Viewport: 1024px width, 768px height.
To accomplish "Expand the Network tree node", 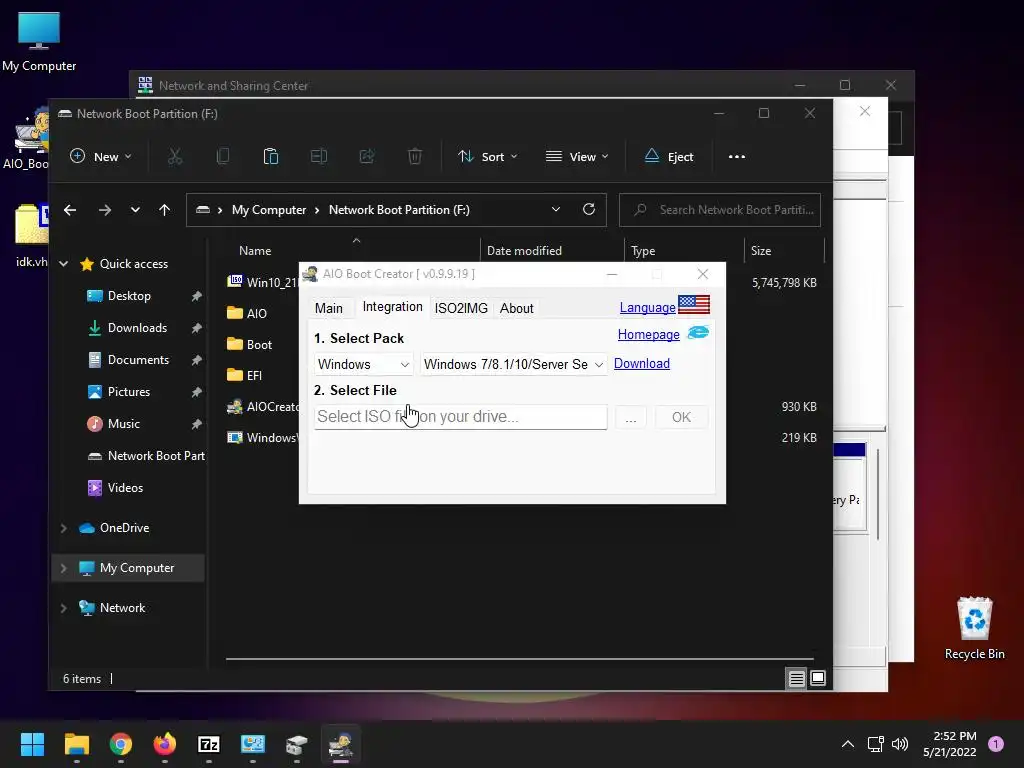I will click(63, 608).
